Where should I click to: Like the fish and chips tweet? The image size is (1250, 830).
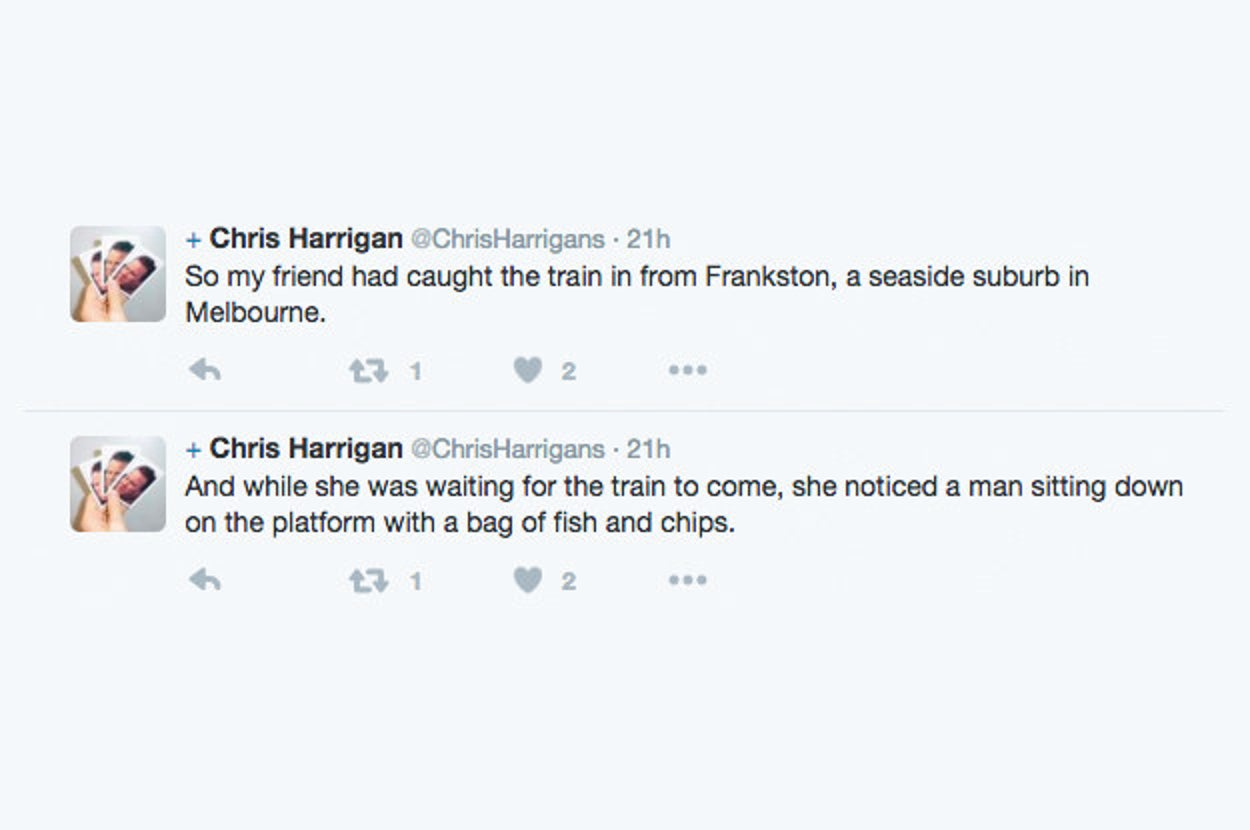click(x=527, y=580)
